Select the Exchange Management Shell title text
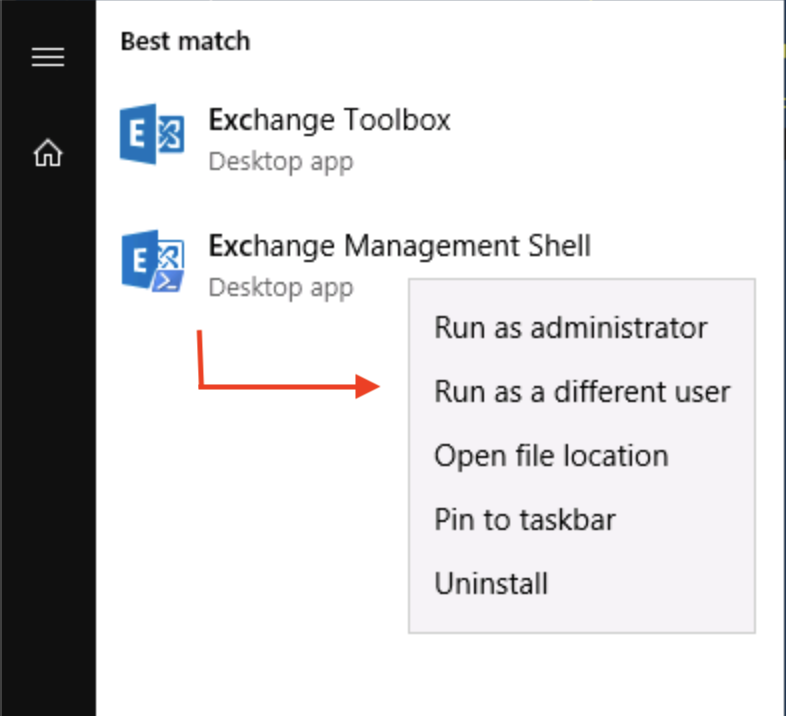The height and width of the screenshot is (716, 786). (400, 246)
